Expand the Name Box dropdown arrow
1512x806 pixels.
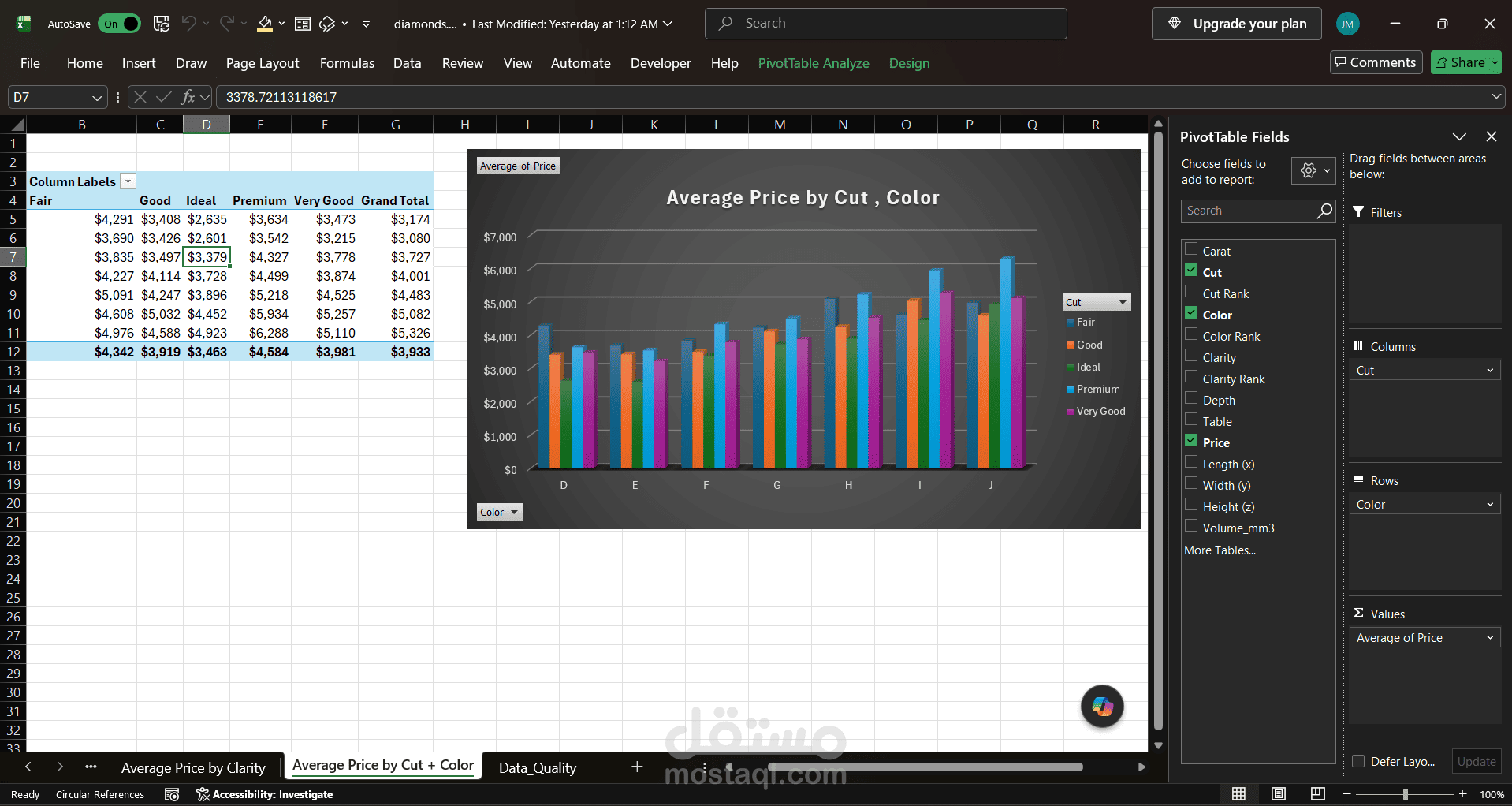pyautogui.click(x=97, y=97)
